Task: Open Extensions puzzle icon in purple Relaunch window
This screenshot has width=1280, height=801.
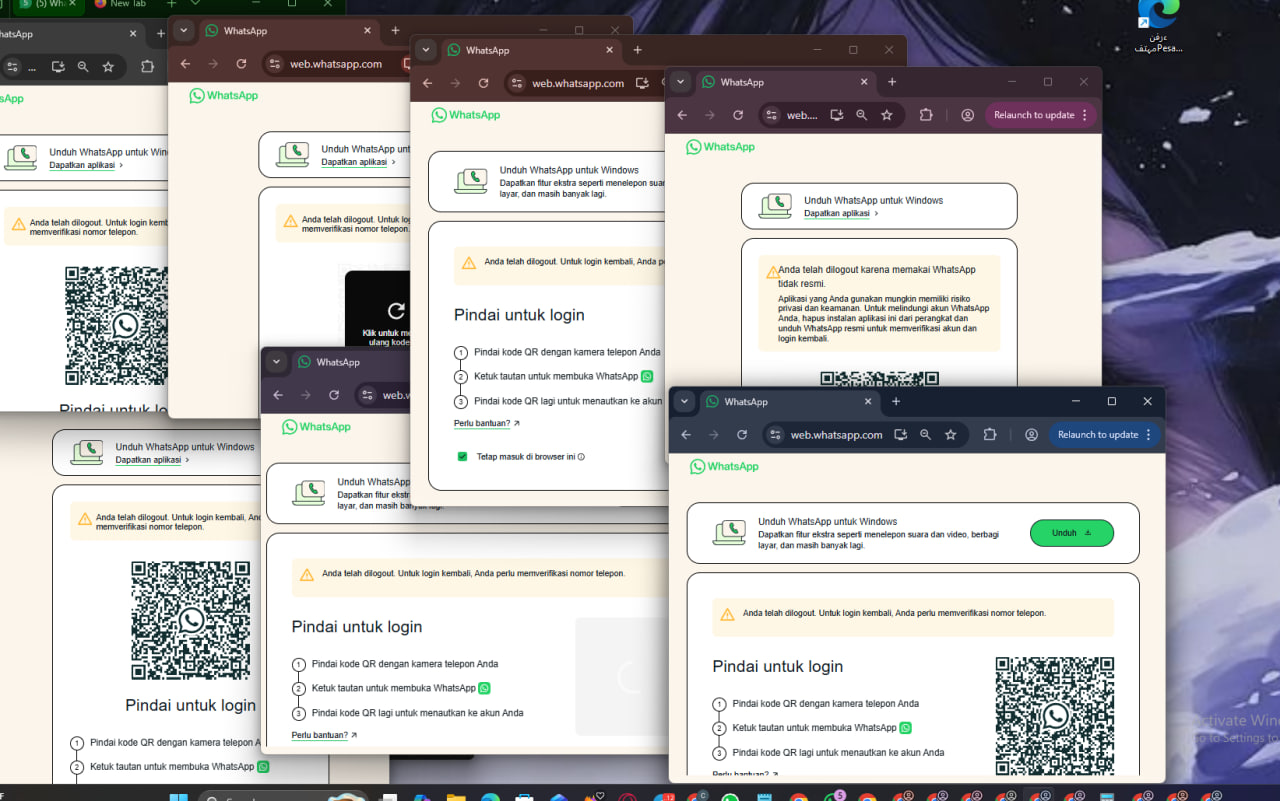Action: pyautogui.click(x=926, y=115)
